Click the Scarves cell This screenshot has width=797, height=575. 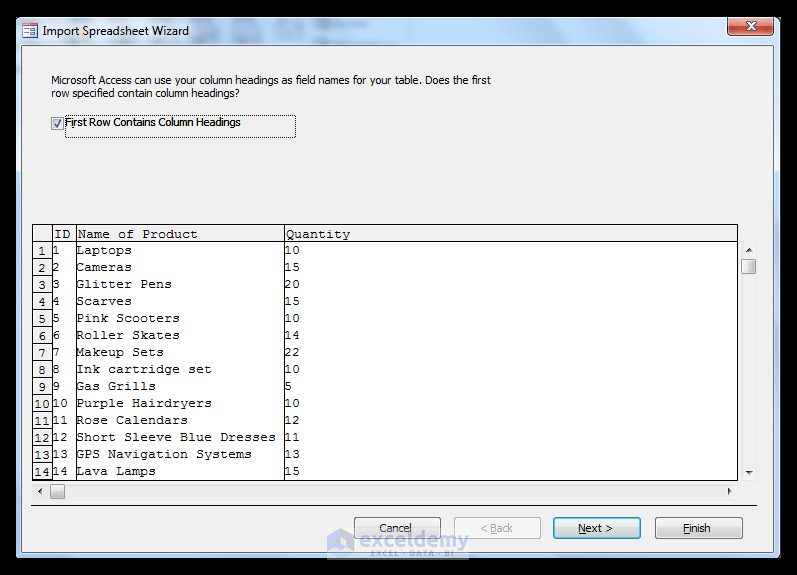(180, 301)
